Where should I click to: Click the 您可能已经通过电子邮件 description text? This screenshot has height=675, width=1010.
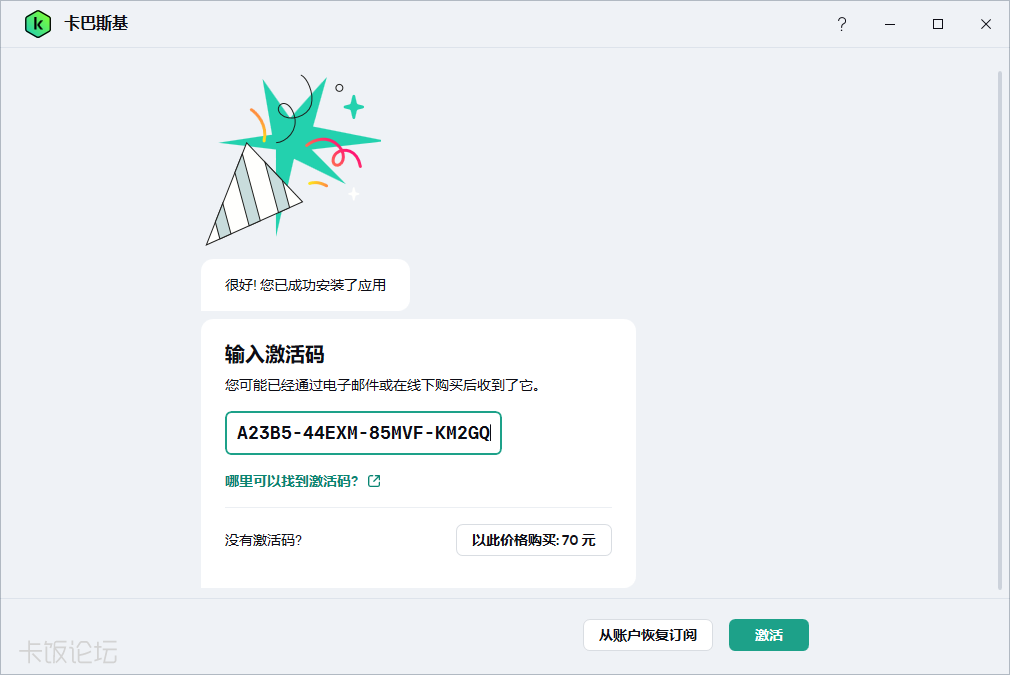click(383, 385)
